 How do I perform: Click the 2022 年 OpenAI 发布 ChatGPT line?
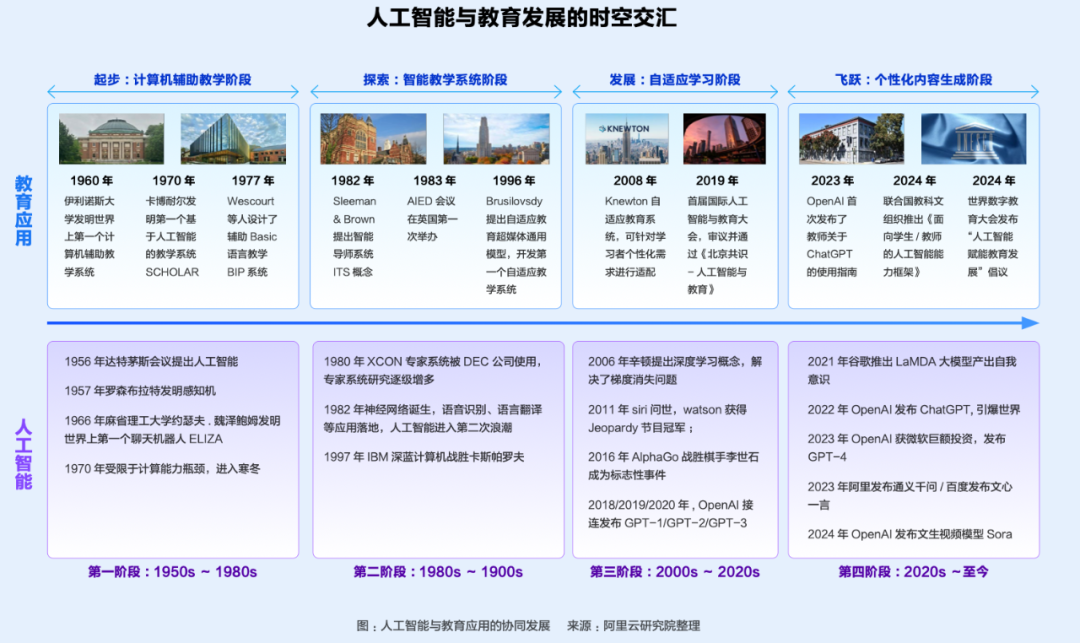tap(914, 410)
